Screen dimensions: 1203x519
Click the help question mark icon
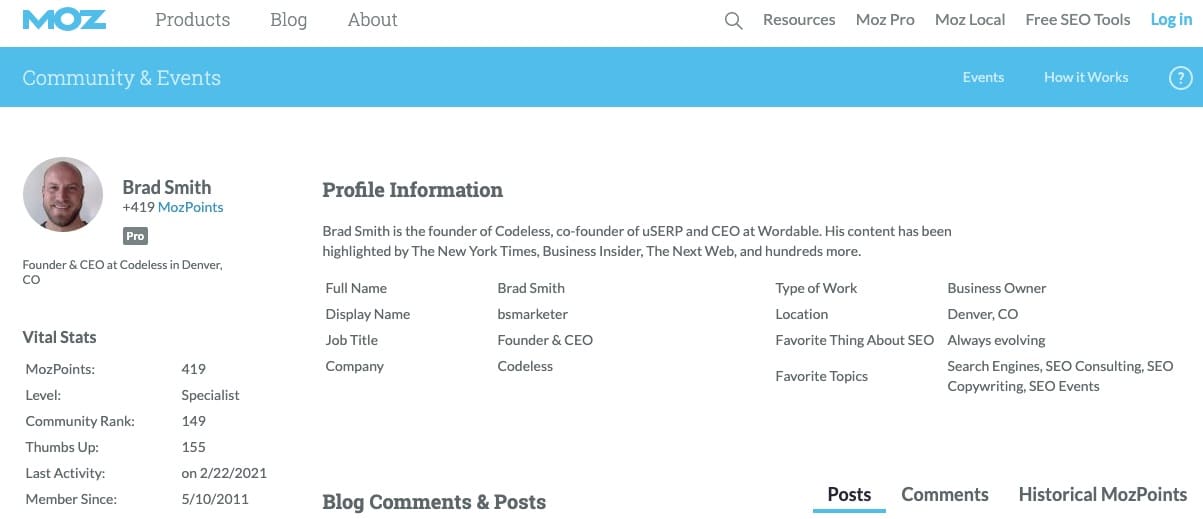[1180, 78]
